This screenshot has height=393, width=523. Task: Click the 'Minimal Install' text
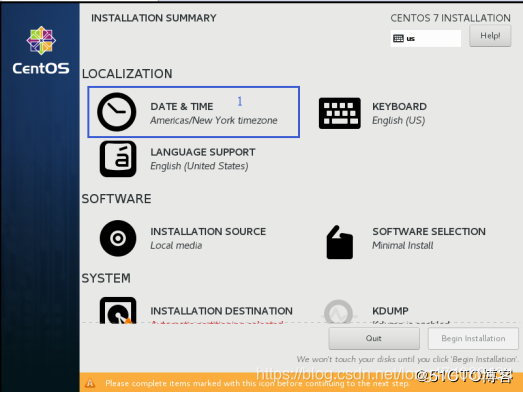(x=403, y=246)
